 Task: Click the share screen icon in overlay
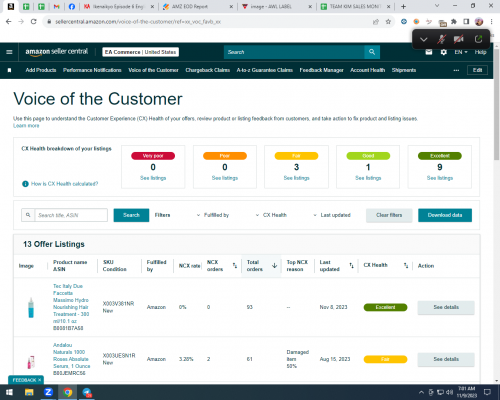478,39
